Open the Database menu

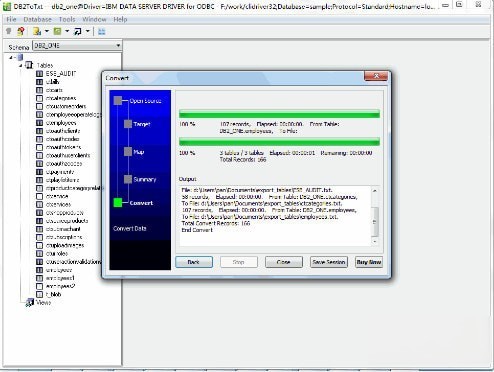click(x=37, y=19)
